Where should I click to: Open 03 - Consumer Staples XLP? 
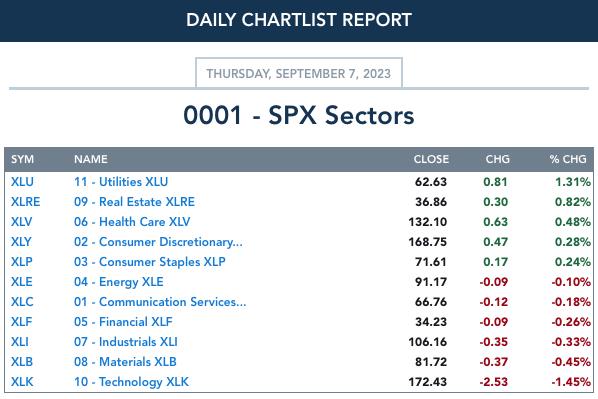point(150,262)
